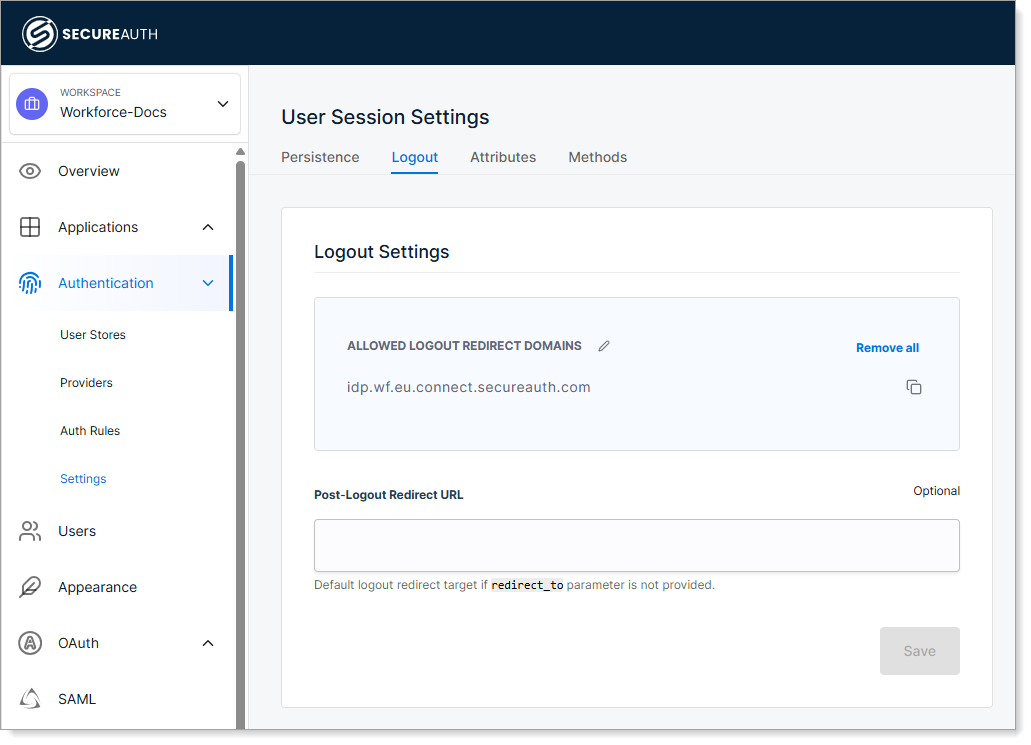This screenshot has width=1031, height=745.
Task: Open the Workforce-Docs workspace dropdown
Action: pyautogui.click(x=222, y=103)
